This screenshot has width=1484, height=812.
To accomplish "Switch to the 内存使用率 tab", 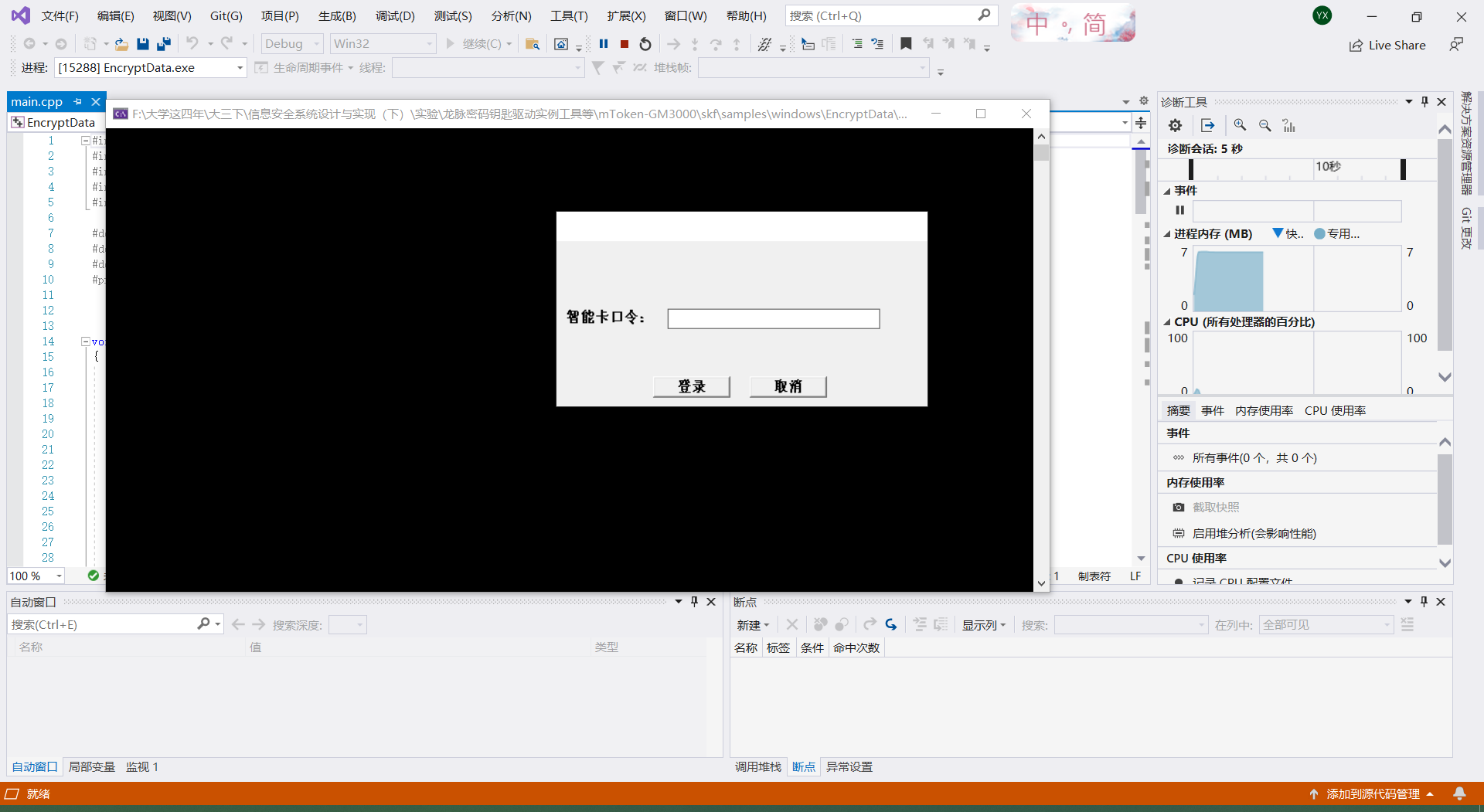I will (1264, 411).
